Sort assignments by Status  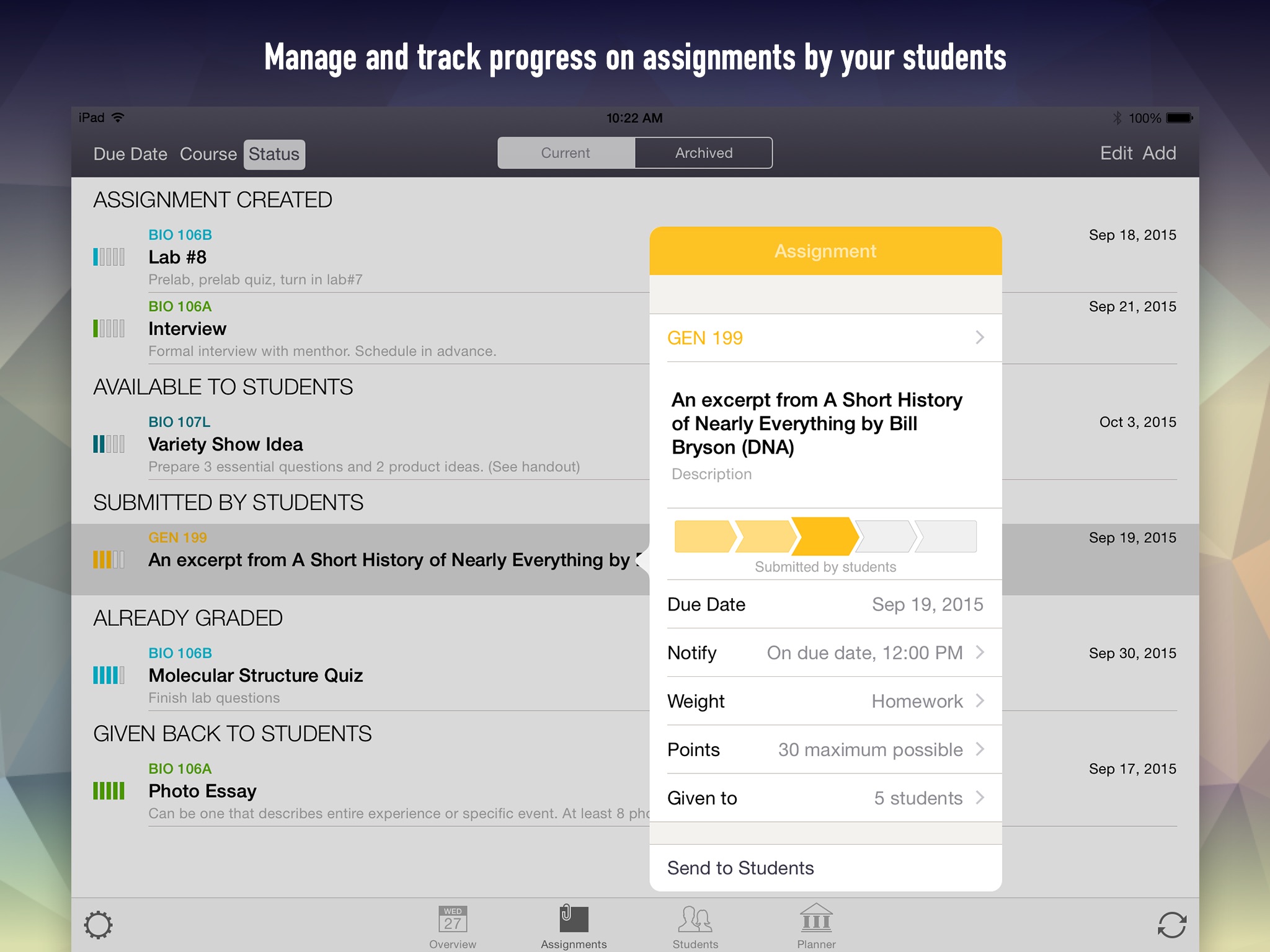274,154
